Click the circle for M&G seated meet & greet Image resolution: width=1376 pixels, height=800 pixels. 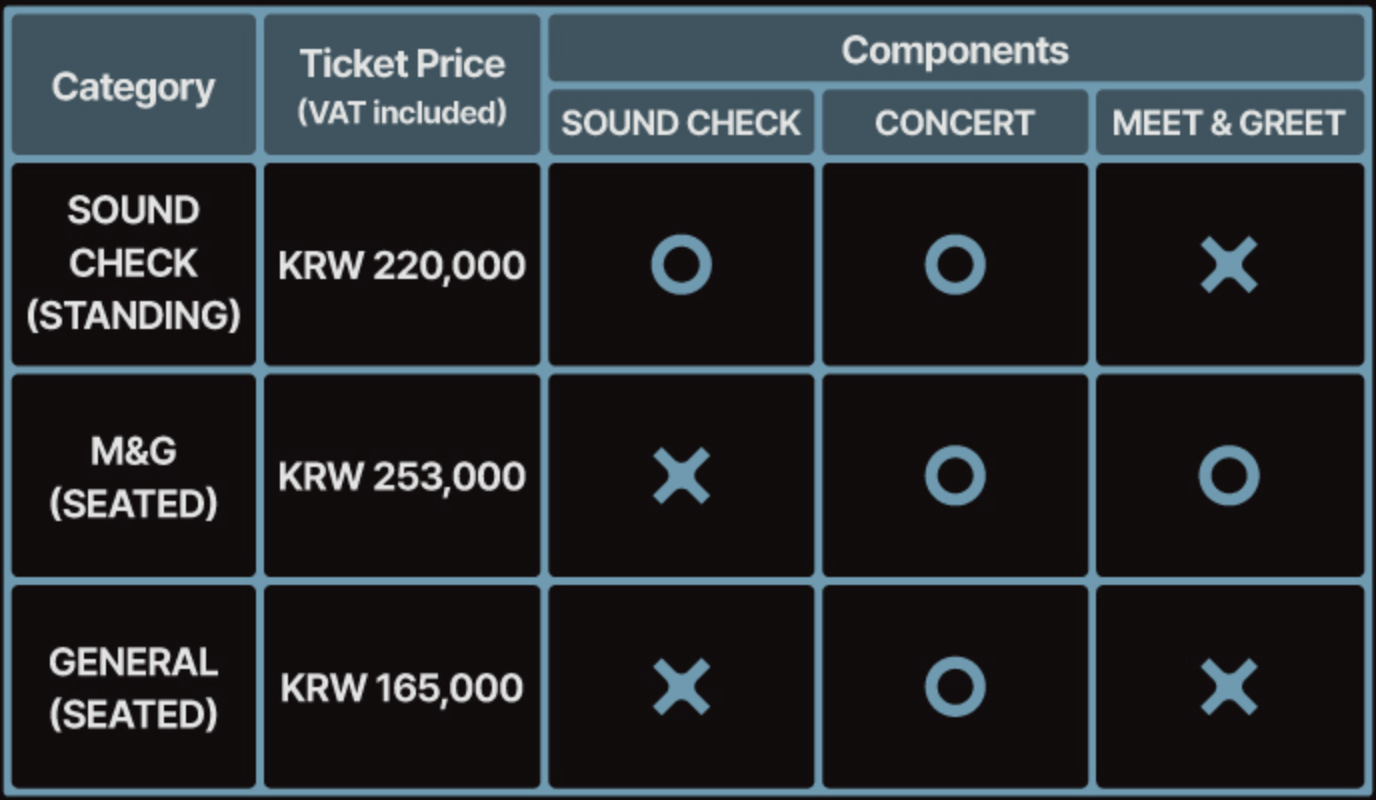coord(1229,476)
